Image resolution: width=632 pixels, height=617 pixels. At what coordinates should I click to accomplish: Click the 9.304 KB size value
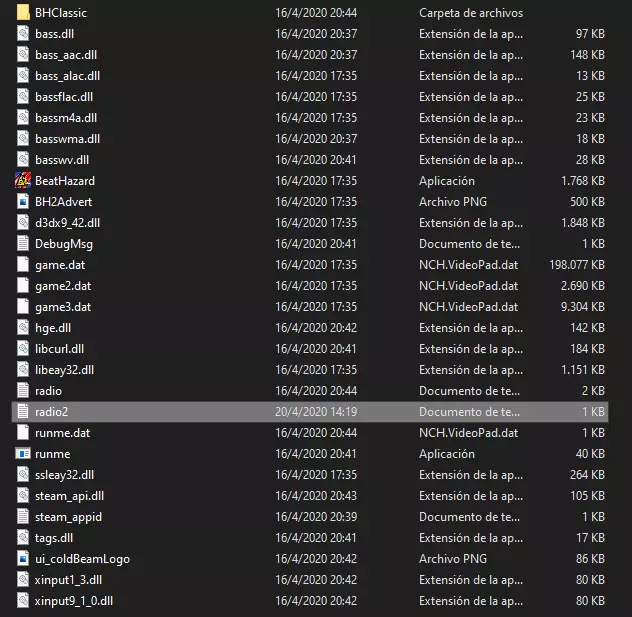point(583,307)
